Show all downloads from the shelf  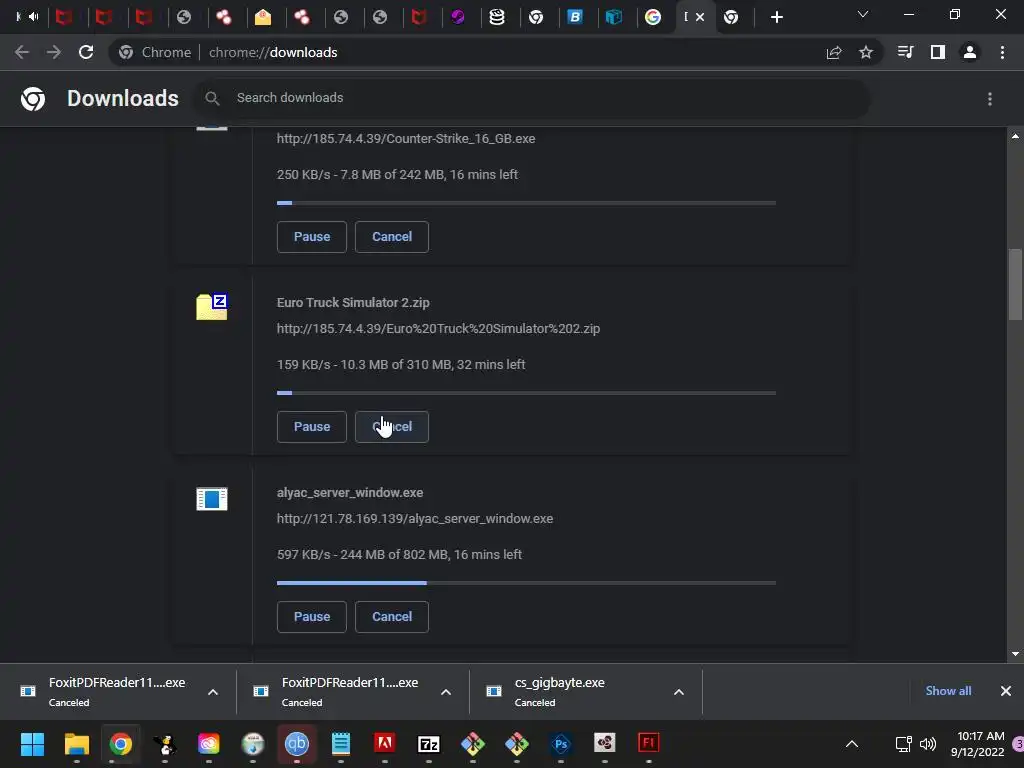948,691
